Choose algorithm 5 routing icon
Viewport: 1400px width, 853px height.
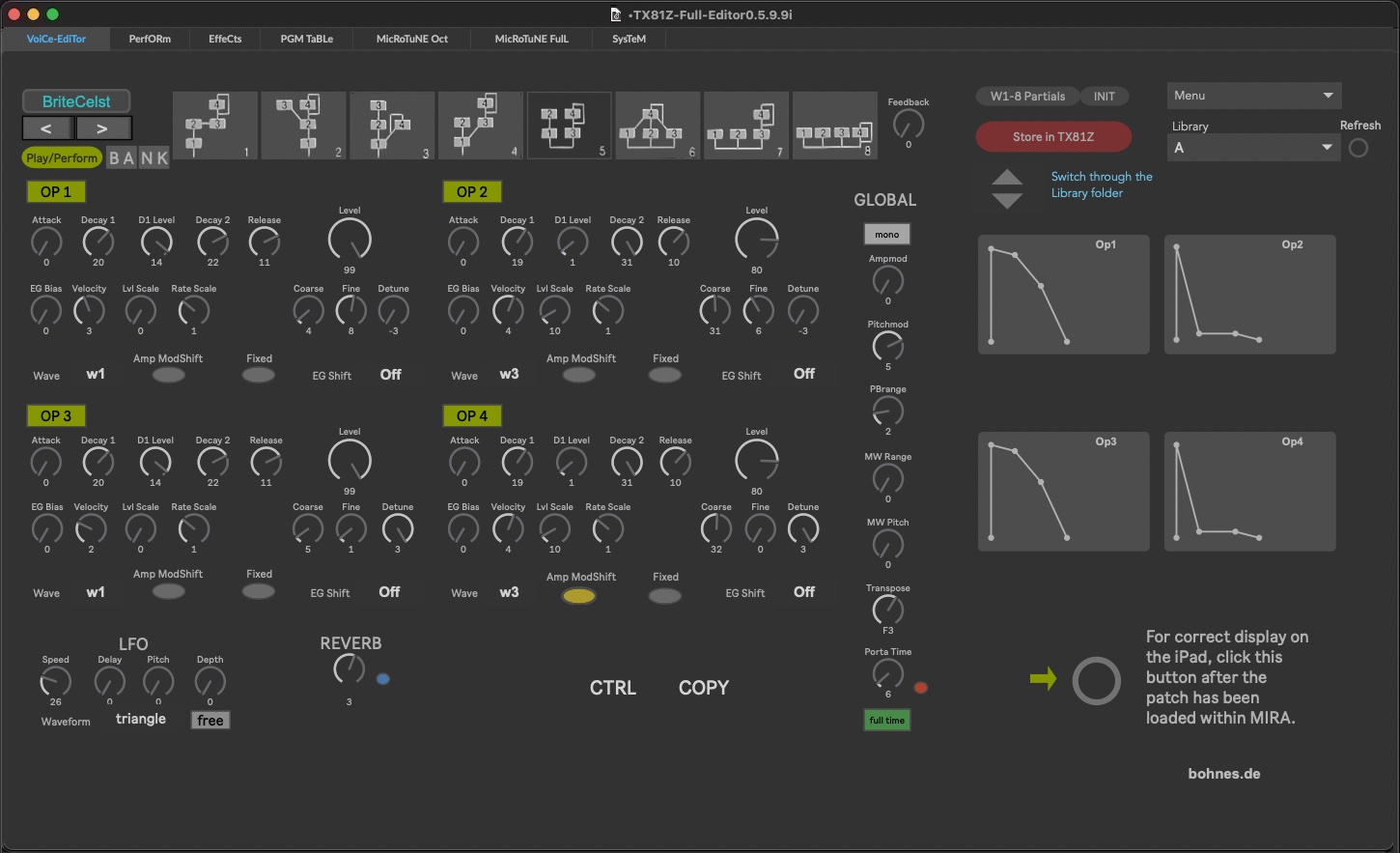click(x=569, y=126)
